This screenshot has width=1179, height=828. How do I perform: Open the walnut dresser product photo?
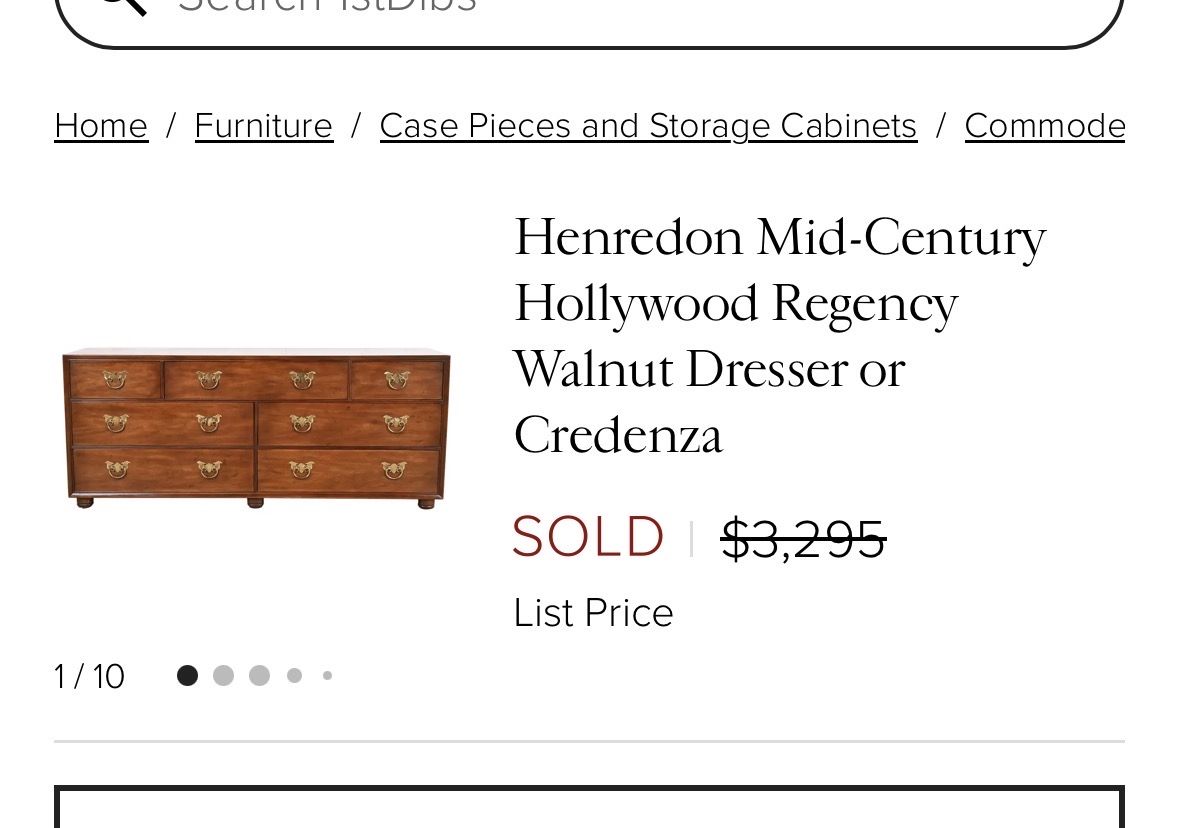256,428
